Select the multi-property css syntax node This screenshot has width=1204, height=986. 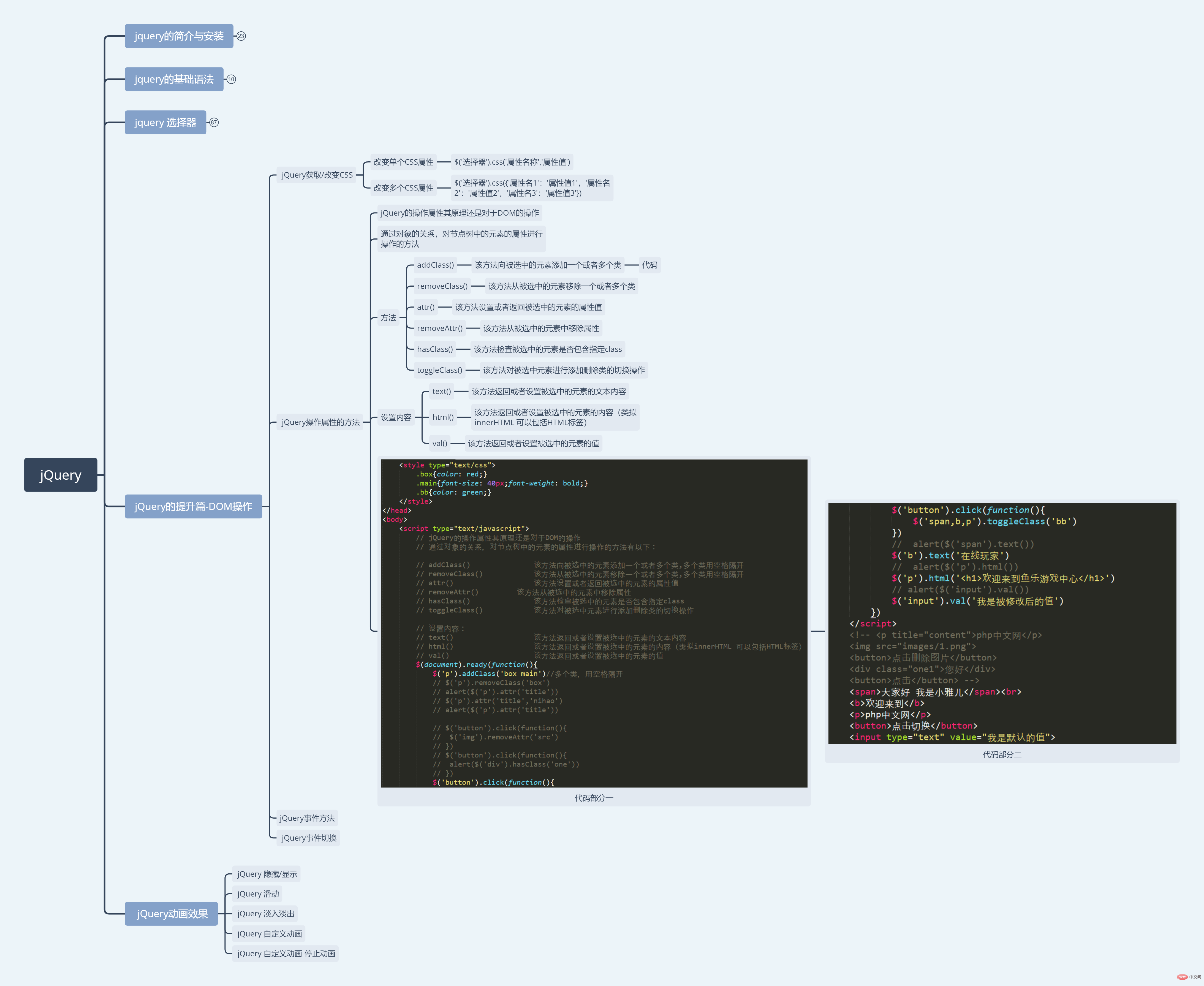point(532,188)
